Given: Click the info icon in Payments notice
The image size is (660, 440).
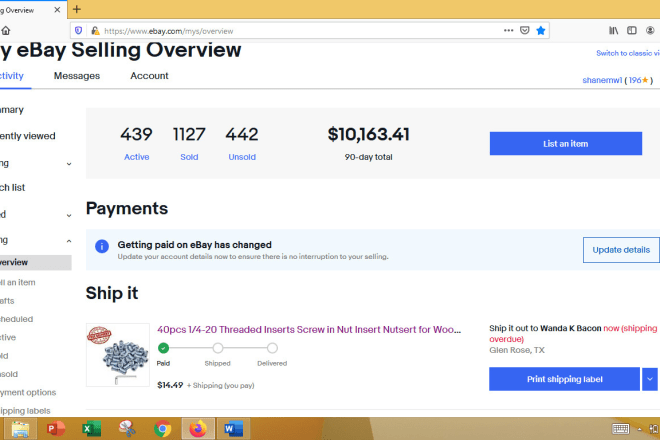Looking at the screenshot, I should coord(102,246).
